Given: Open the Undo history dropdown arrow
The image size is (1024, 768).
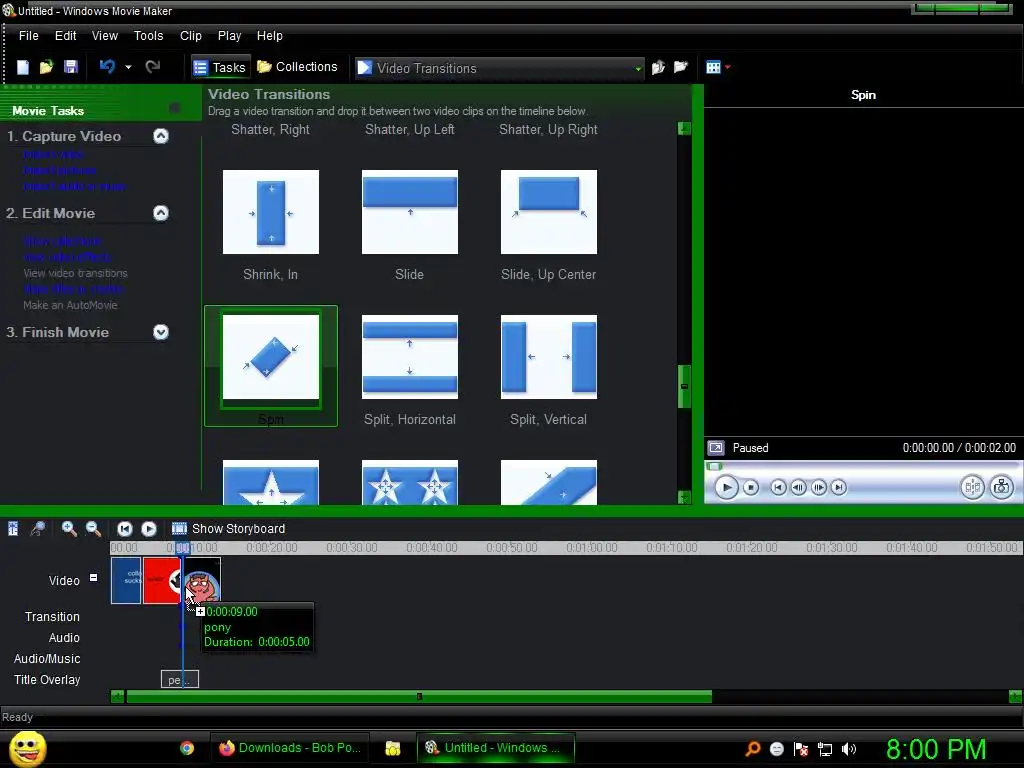Looking at the screenshot, I should coord(128,67).
